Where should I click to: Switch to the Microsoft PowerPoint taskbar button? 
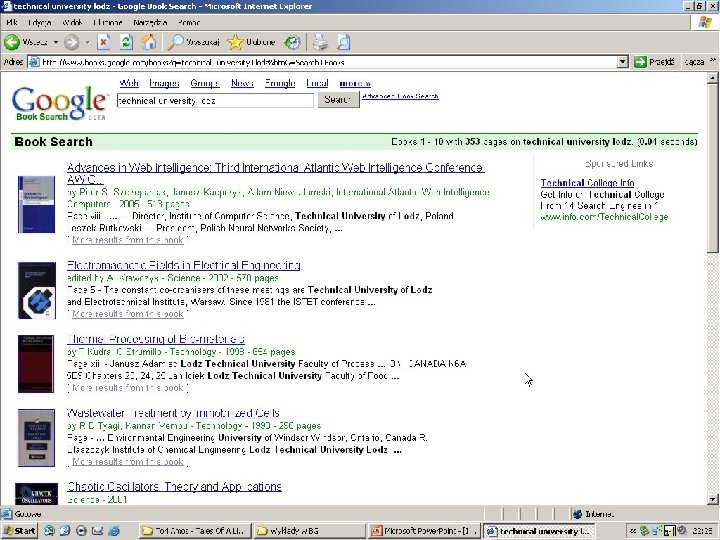click(424, 531)
